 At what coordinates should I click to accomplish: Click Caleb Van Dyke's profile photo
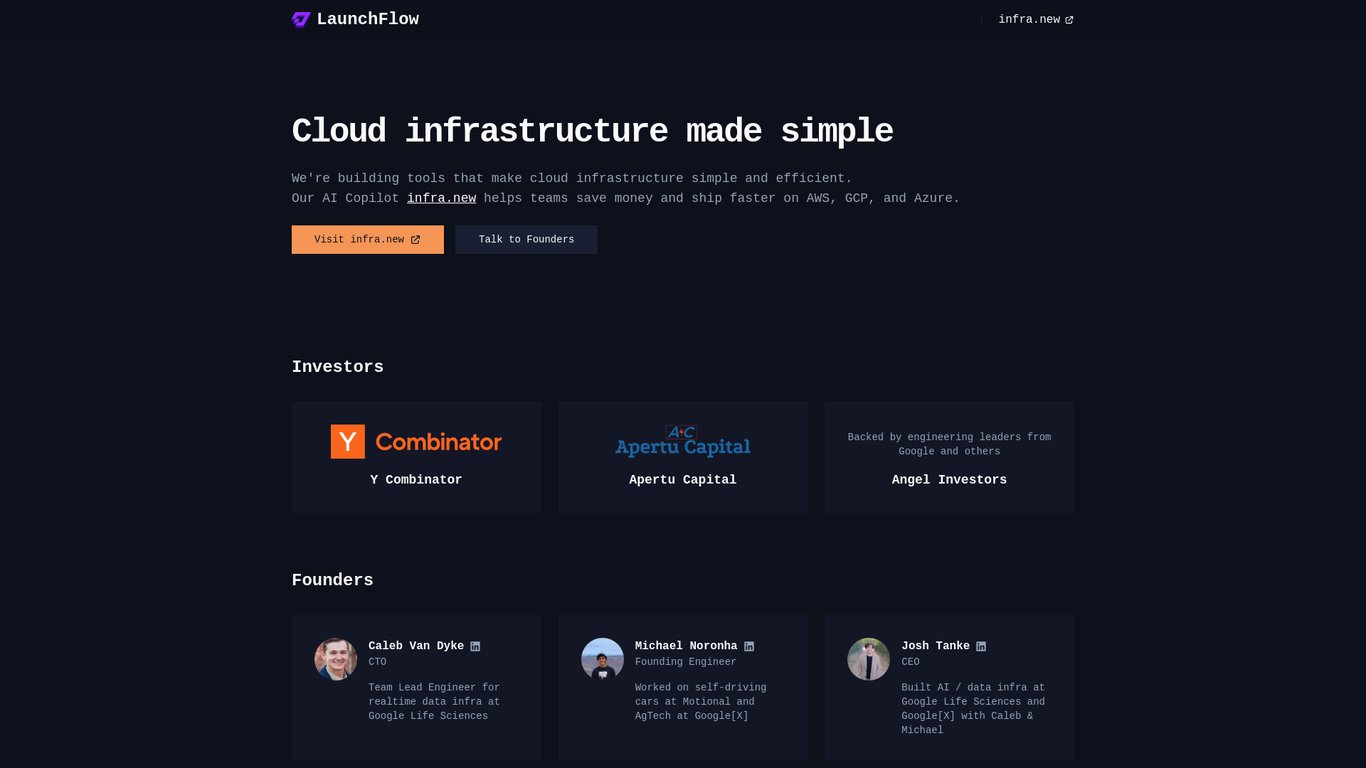336,659
